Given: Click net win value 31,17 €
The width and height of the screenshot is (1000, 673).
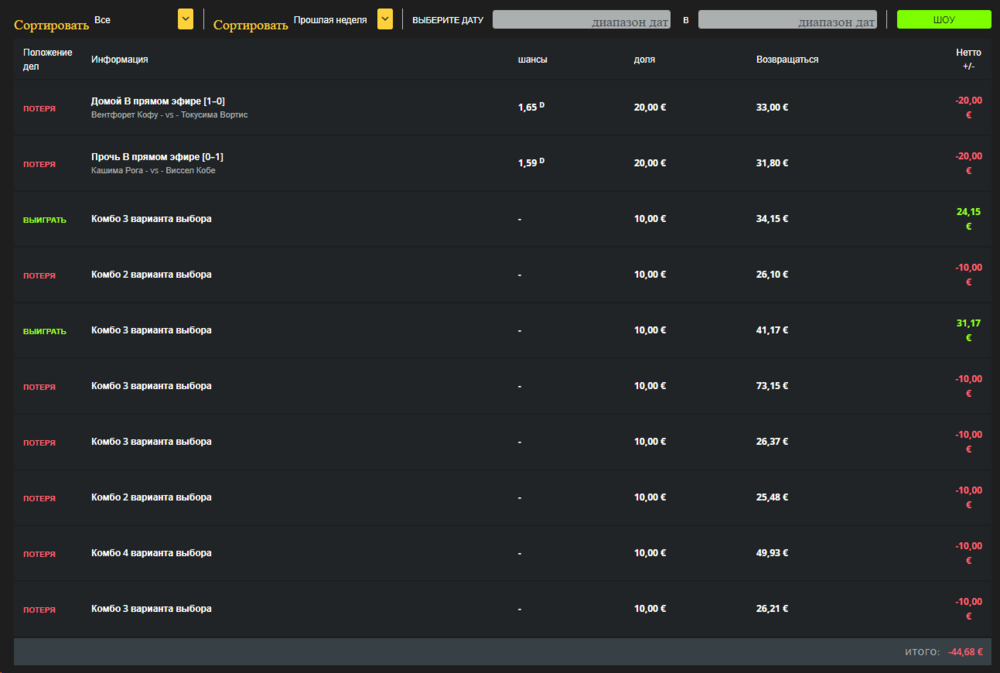Looking at the screenshot, I should click(969, 330).
